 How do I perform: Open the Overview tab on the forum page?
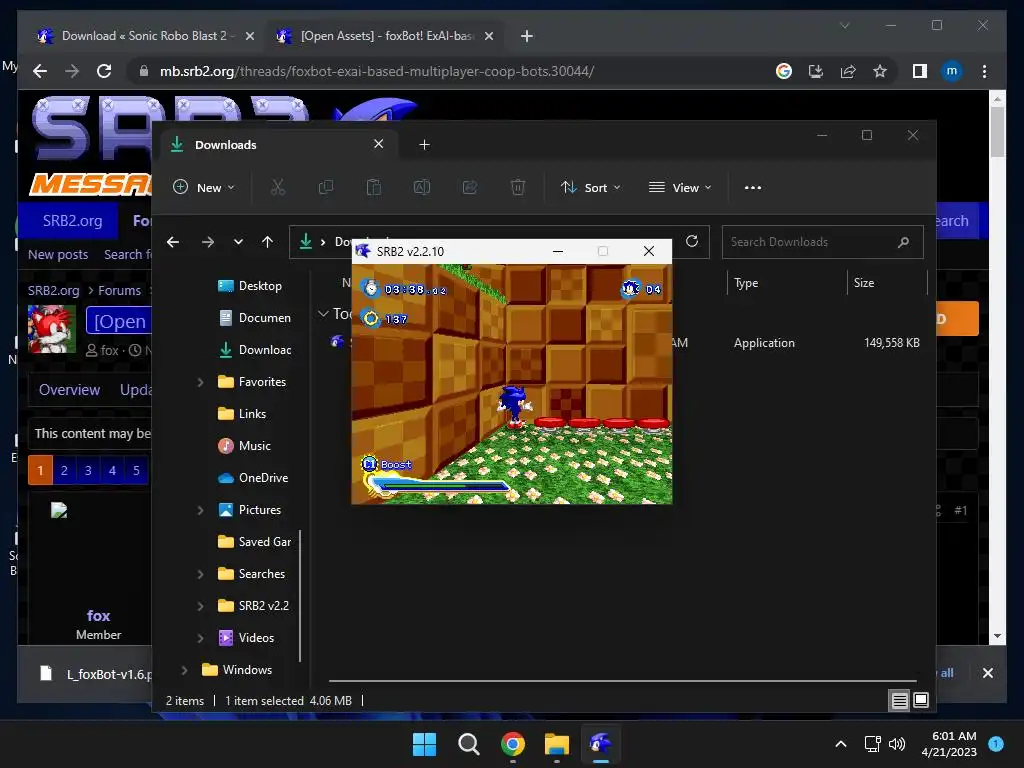tap(69, 390)
